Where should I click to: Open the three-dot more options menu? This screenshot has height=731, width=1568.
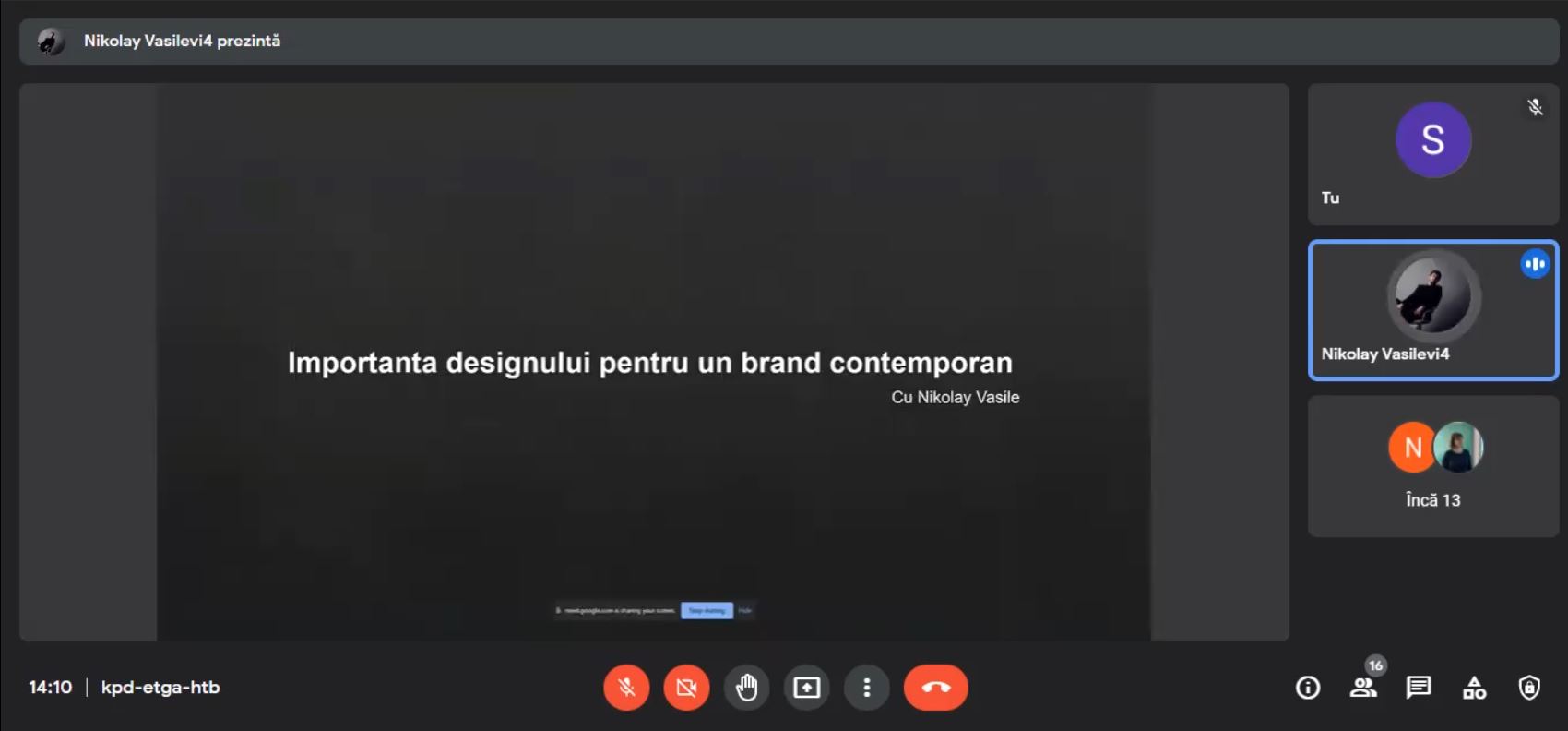(867, 688)
